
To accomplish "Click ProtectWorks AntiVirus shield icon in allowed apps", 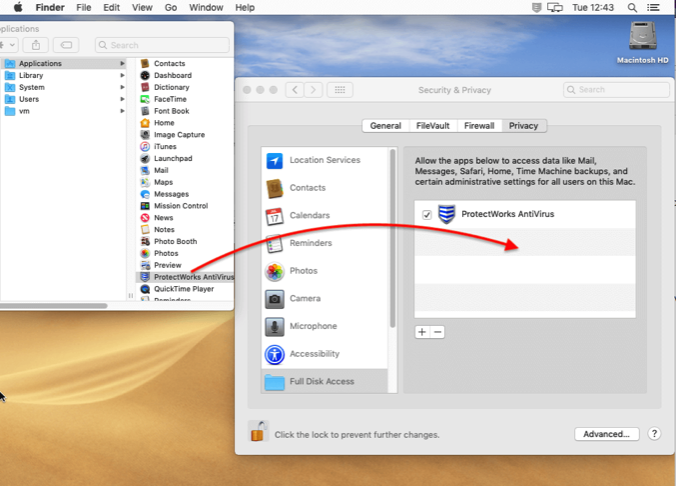I will (x=447, y=214).
